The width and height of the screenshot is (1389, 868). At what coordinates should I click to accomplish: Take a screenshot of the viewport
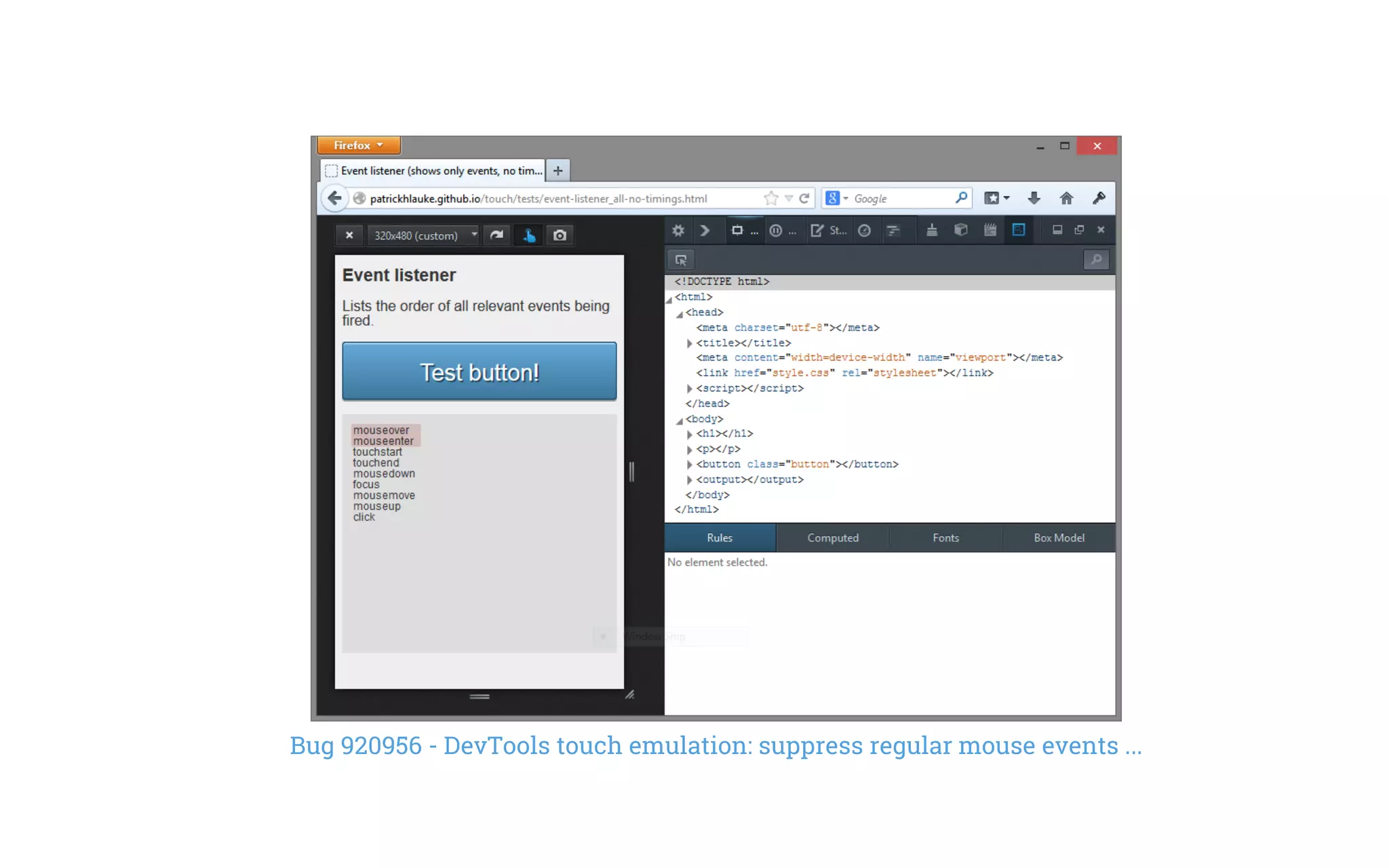(x=560, y=235)
